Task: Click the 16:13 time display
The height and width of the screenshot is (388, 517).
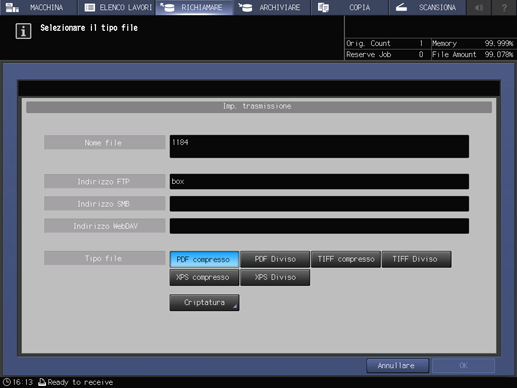Action: tap(23, 382)
